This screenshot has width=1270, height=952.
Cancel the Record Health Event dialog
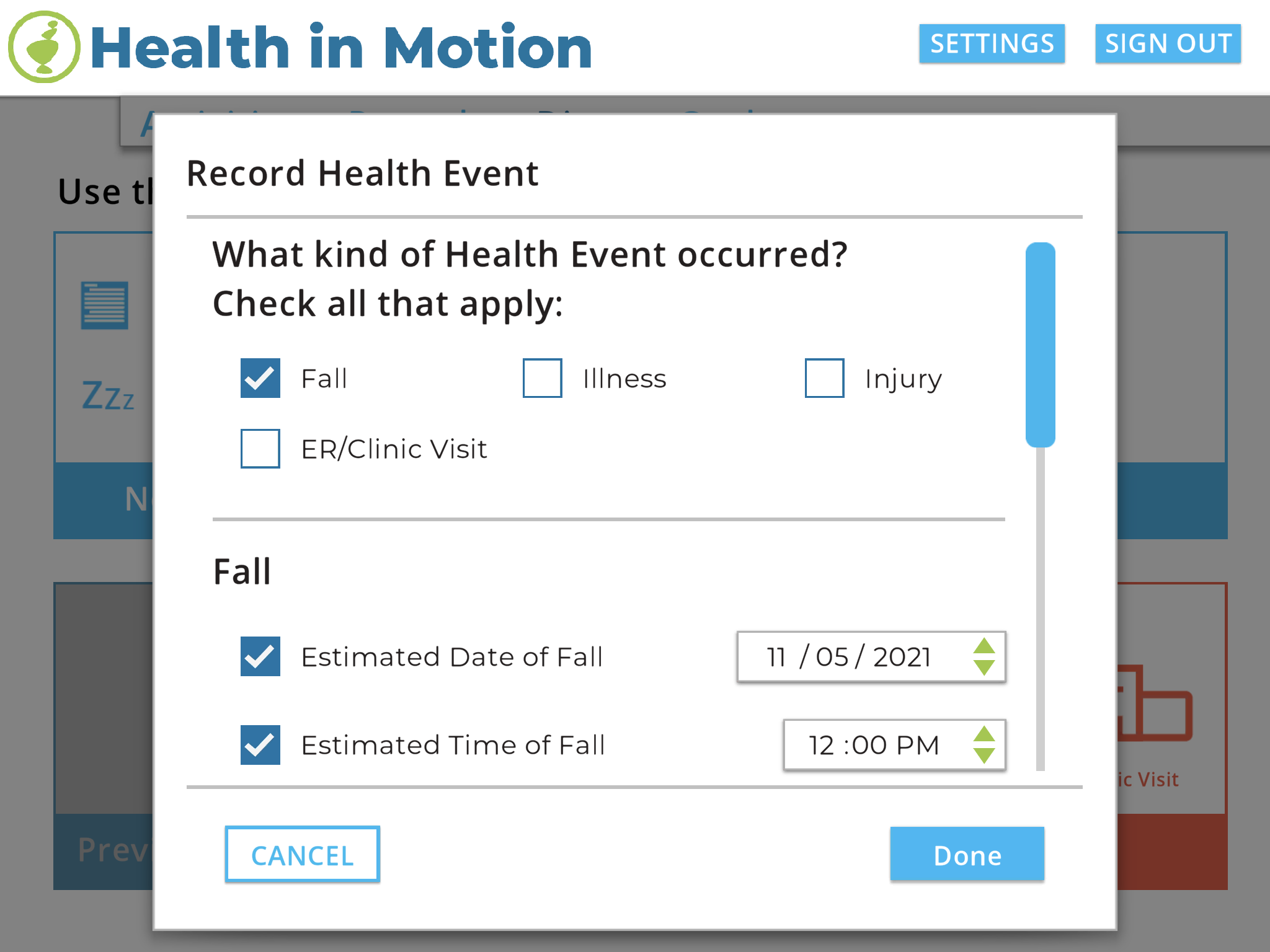pos(303,855)
